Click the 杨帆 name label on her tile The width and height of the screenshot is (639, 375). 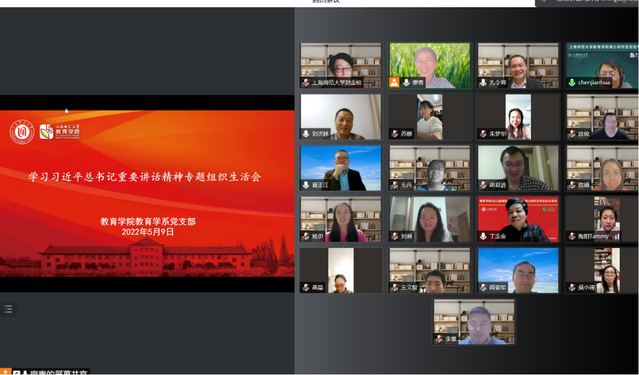(x=318, y=236)
